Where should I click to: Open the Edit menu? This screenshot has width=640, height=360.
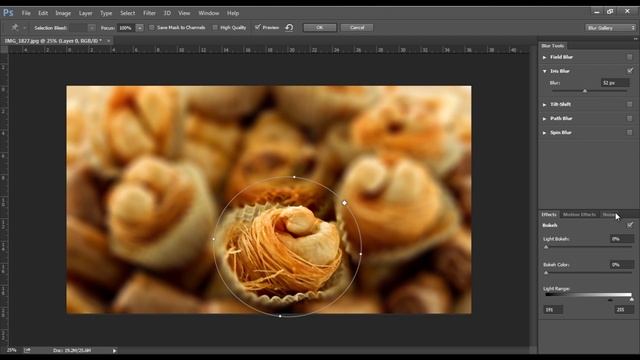click(43, 13)
